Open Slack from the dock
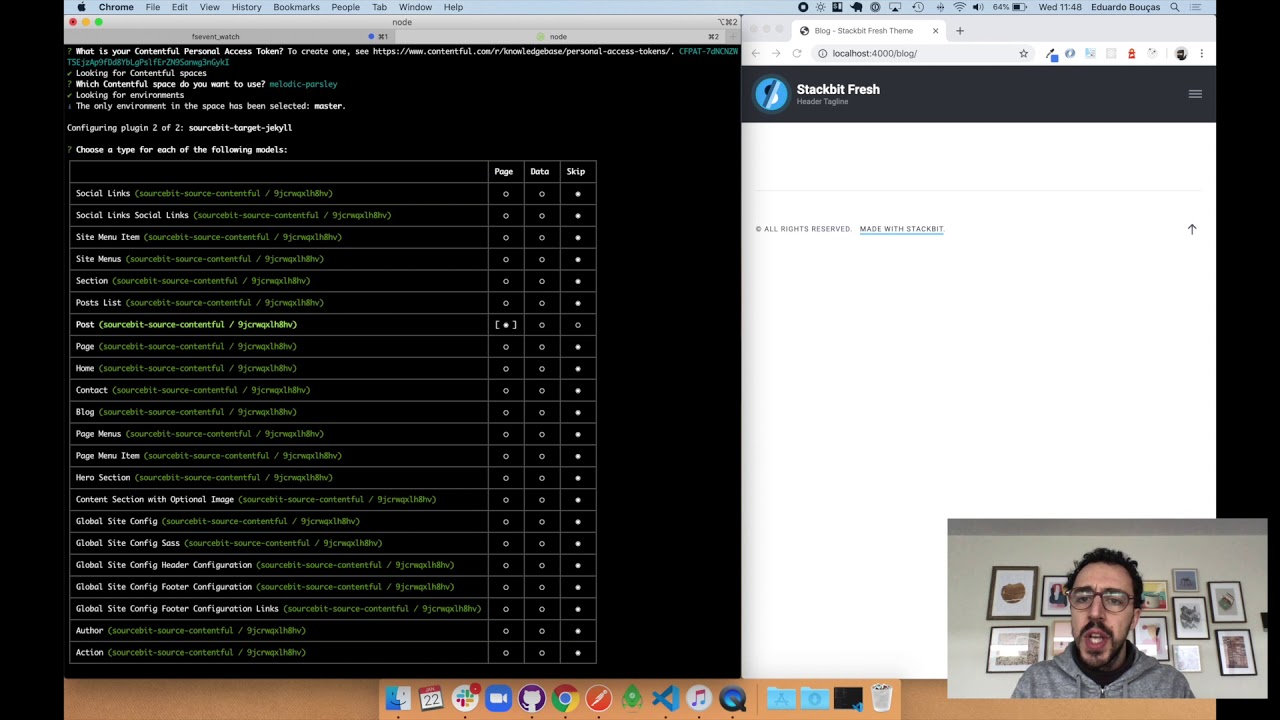 (465, 698)
